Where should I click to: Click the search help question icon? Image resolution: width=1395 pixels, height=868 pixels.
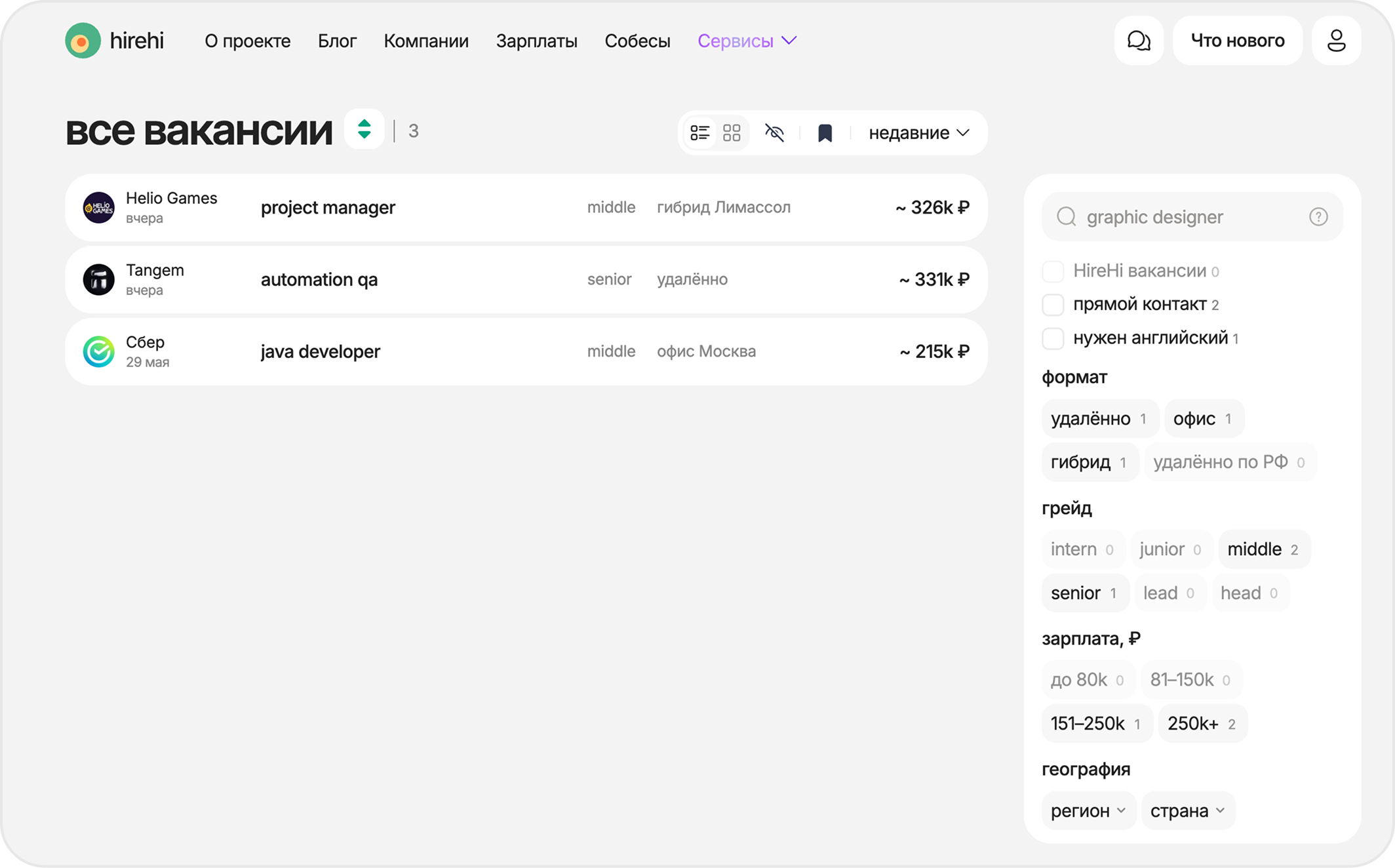pyautogui.click(x=1318, y=217)
